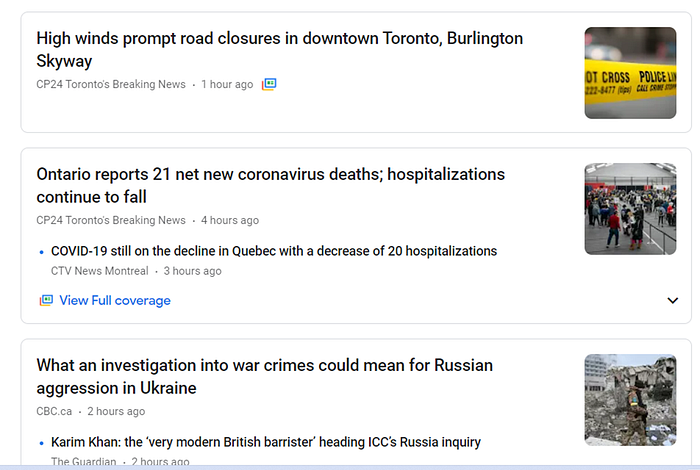The image size is (700, 470).
Task: Click '2 hours ago' timestamp beside CBC.ca
Action: [x=116, y=411]
